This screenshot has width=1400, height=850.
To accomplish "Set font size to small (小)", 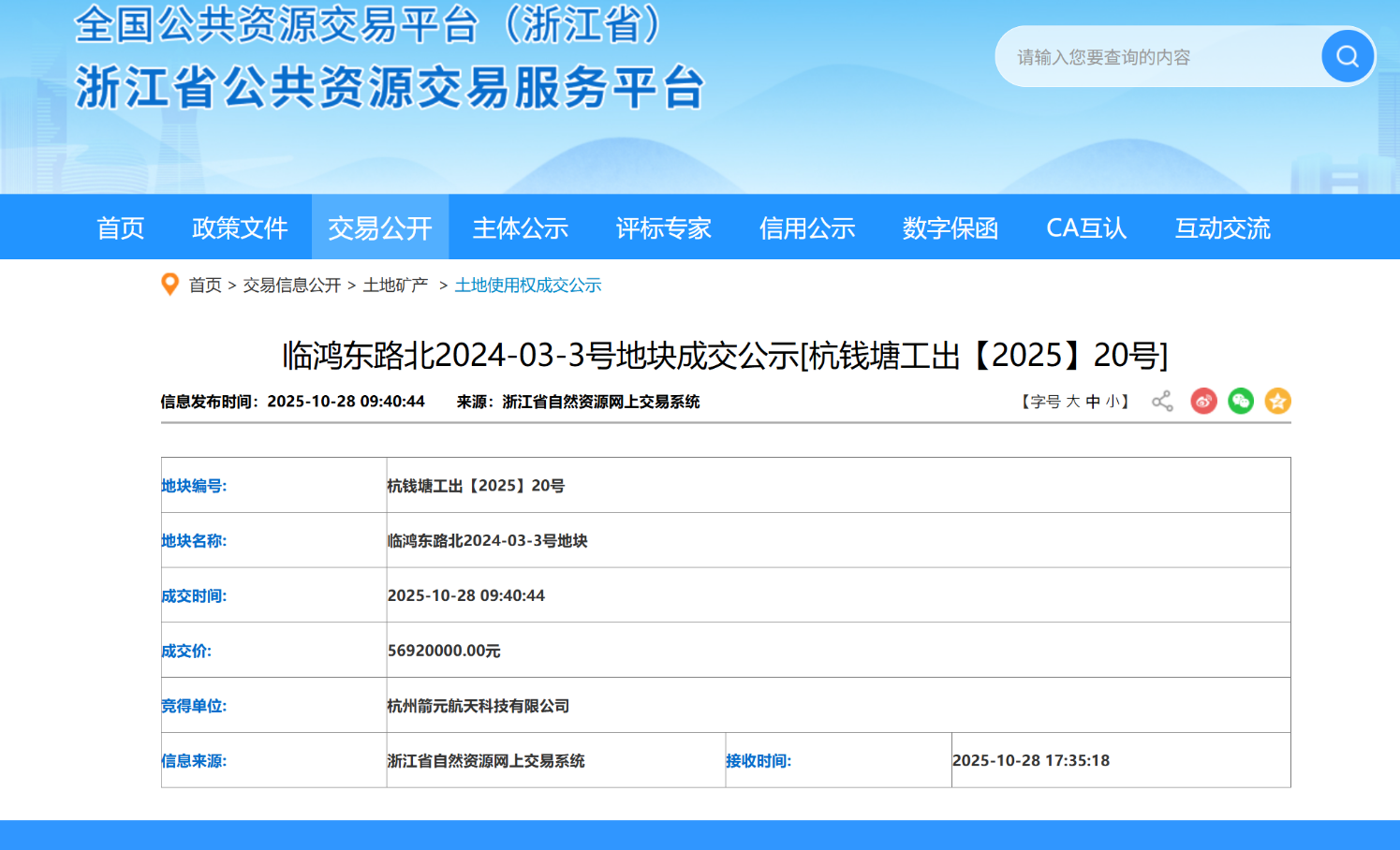I will pyautogui.click(x=1113, y=402).
